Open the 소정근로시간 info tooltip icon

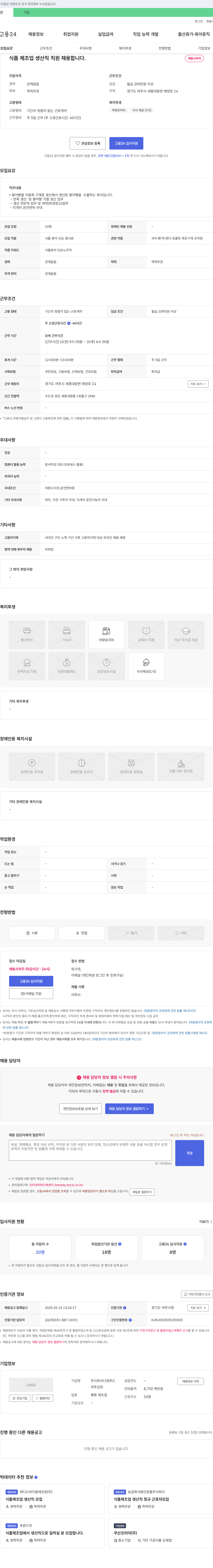69,323
